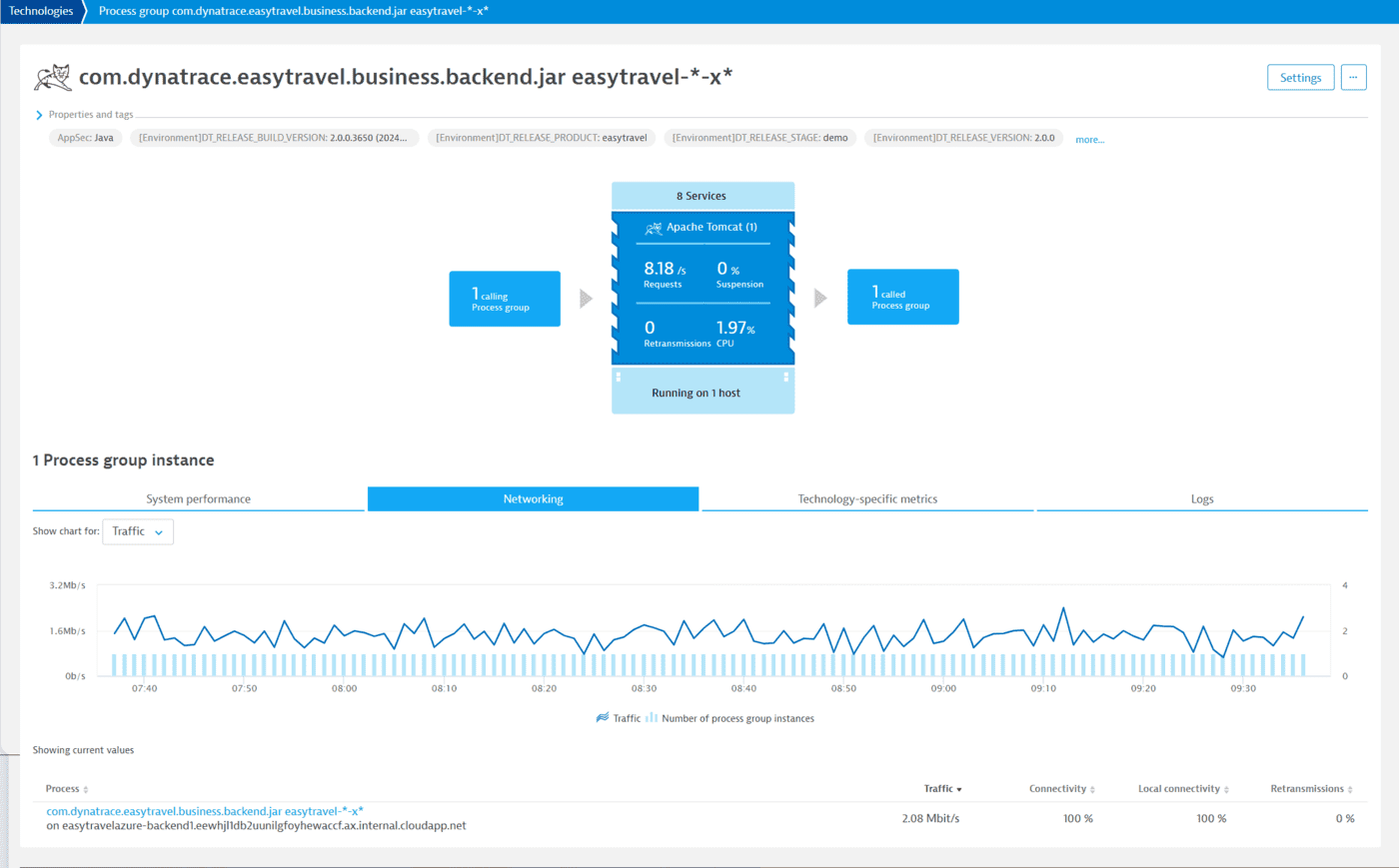The image size is (1399, 868).
Task: Expand the Running on 1 host section
Action: point(702,392)
